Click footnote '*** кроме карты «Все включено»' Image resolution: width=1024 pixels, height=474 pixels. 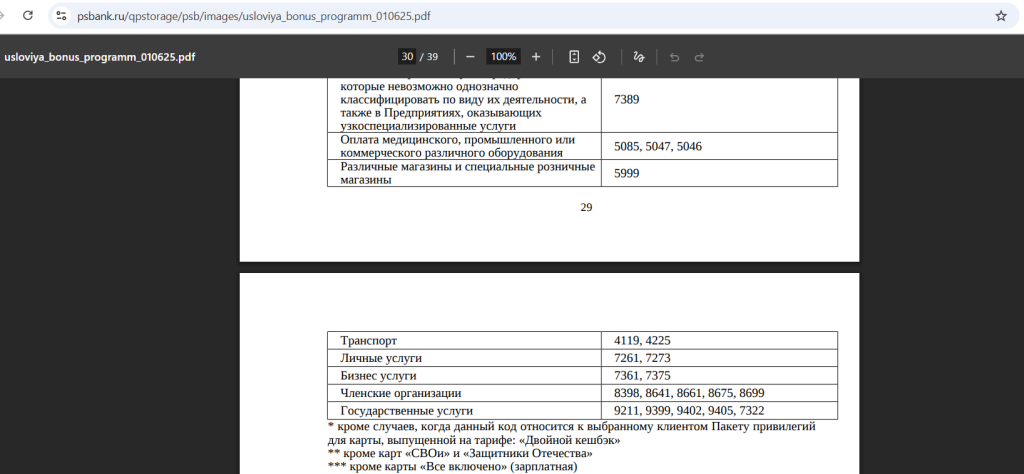(453, 467)
